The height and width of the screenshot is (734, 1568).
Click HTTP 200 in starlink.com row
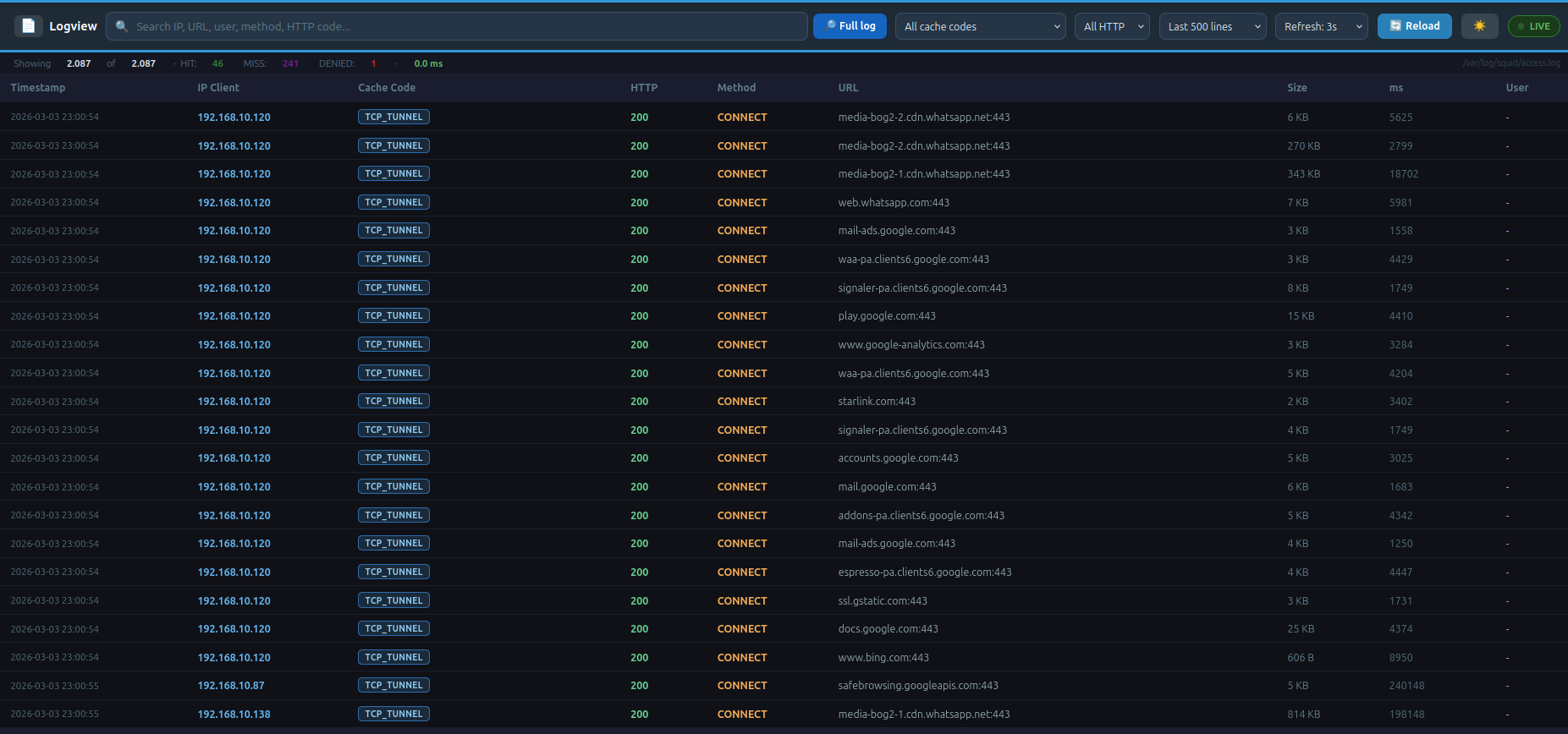pyautogui.click(x=639, y=402)
